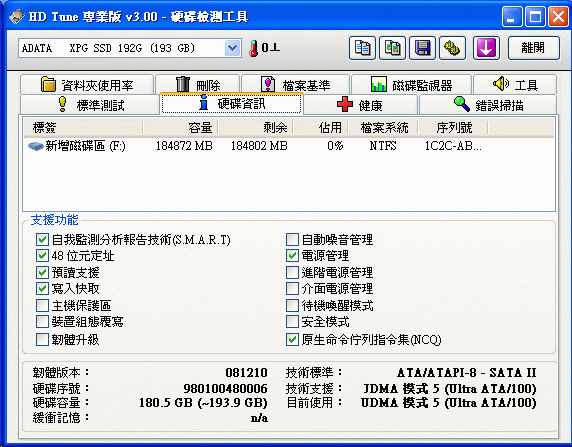
Task: Toggle the 安全模式 checkbox
Action: tap(292, 321)
